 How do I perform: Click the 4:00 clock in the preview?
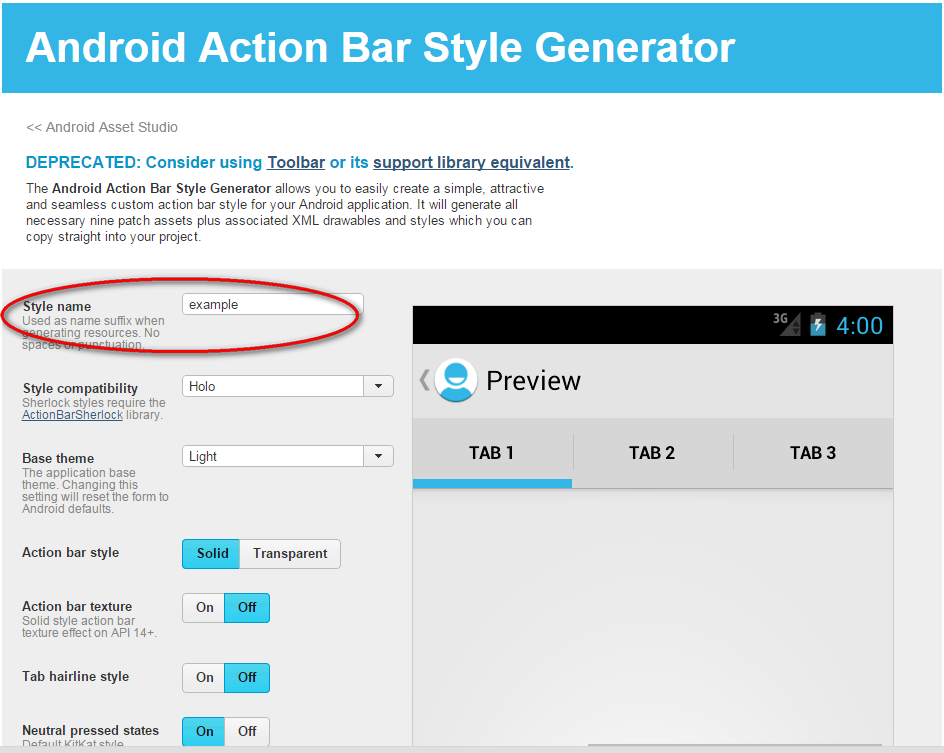tap(859, 326)
